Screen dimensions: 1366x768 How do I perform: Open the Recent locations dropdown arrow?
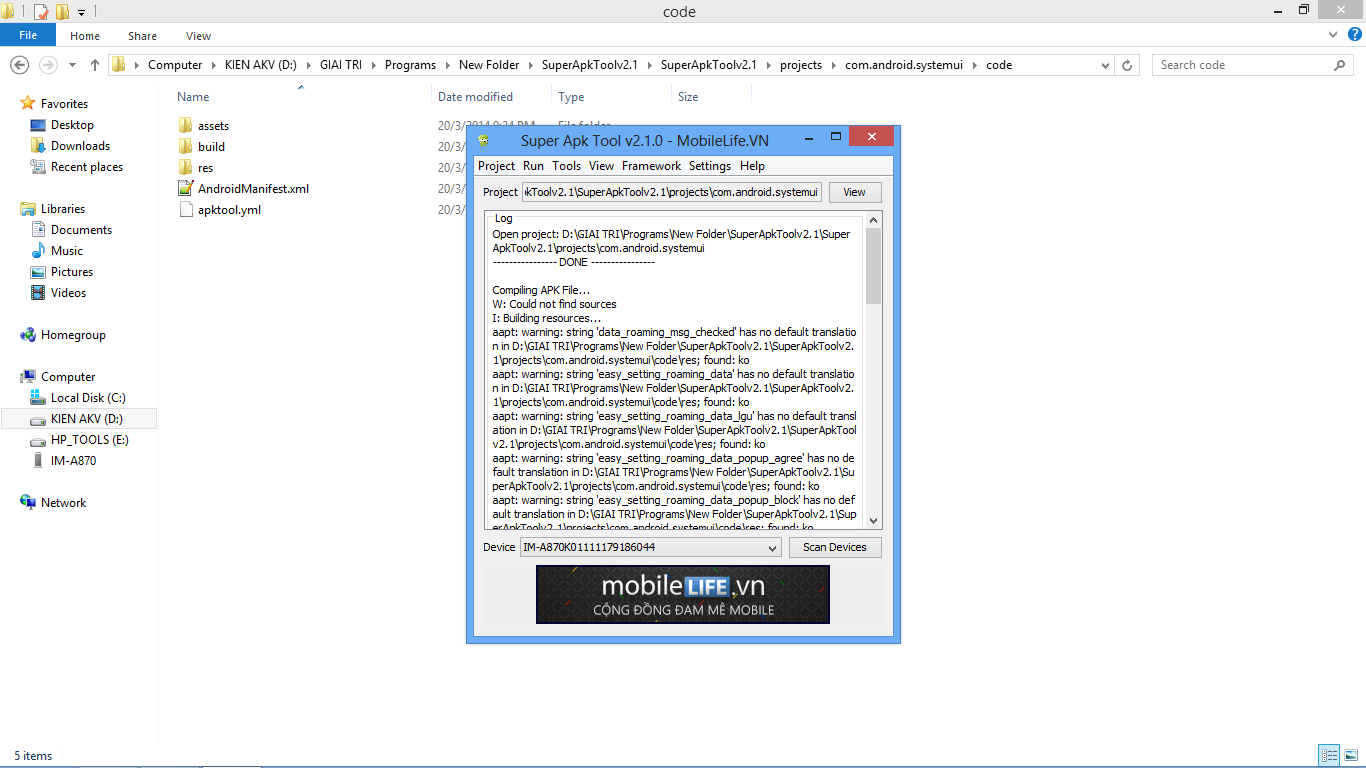(x=72, y=65)
